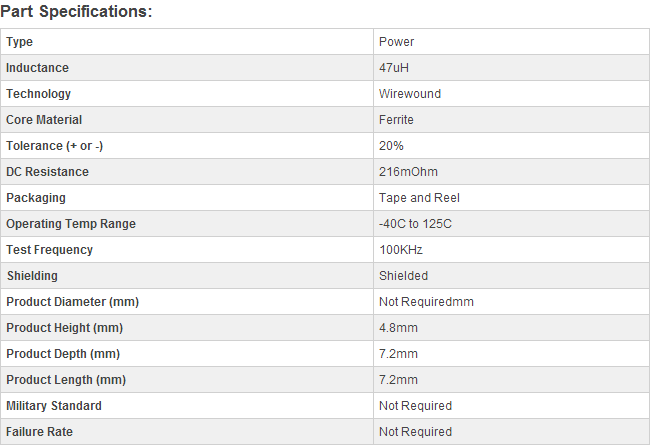This screenshot has width=651, height=445.
Task: Click the Military Standard label
Action: tap(54, 406)
